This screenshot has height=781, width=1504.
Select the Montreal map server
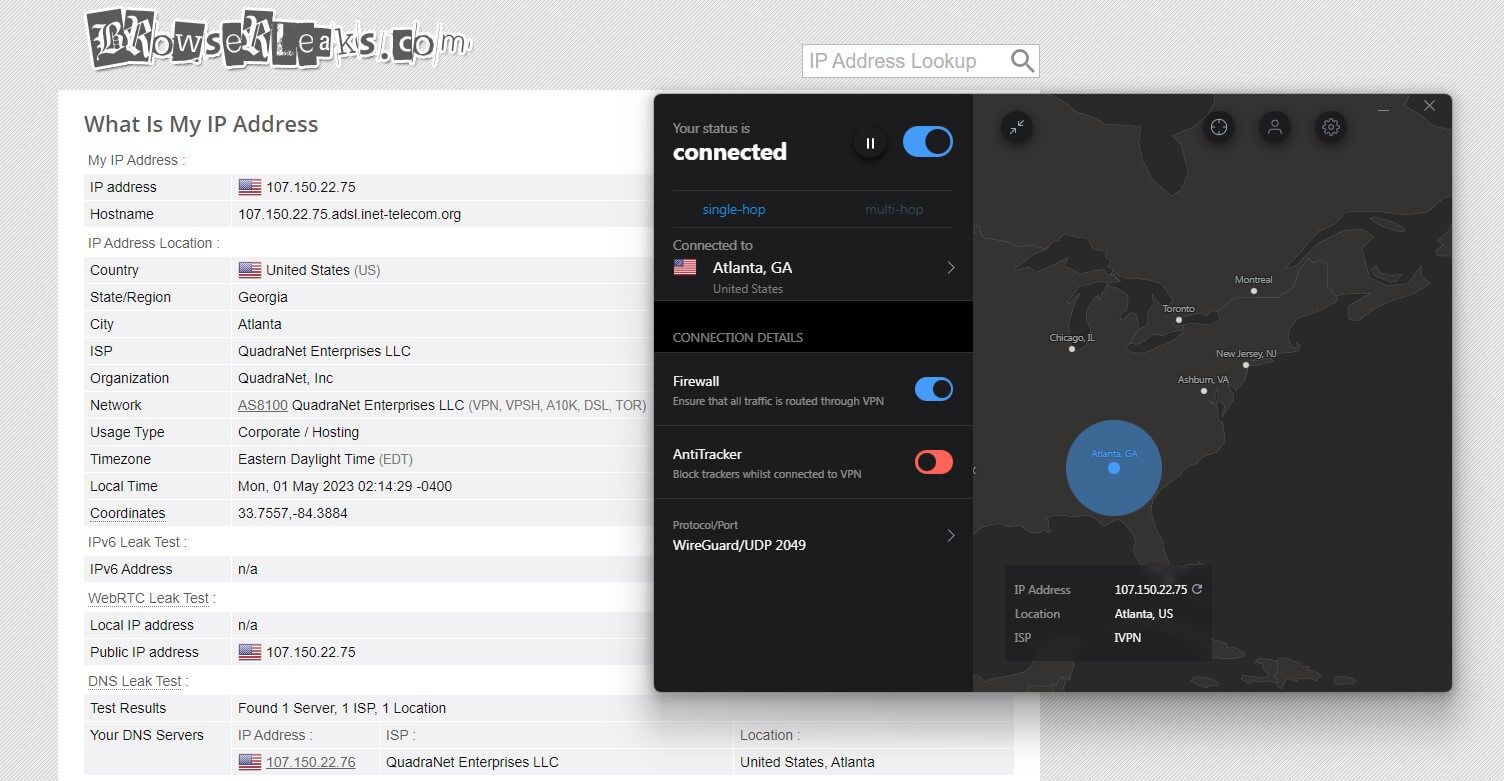[x=1254, y=291]
